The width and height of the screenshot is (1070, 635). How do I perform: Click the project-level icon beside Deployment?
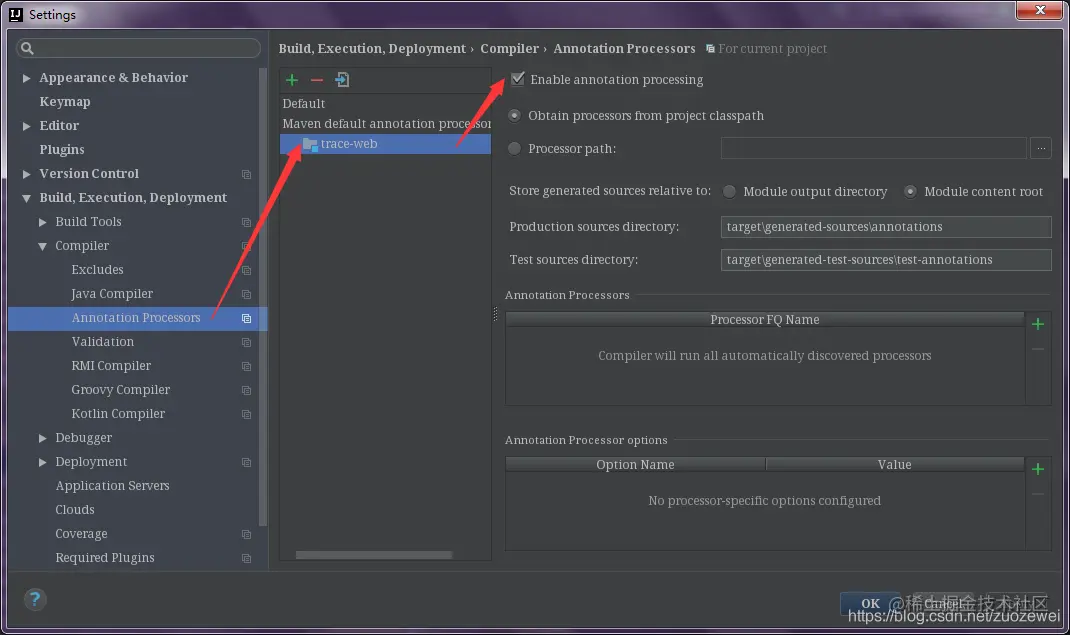(x=246, y=462)
